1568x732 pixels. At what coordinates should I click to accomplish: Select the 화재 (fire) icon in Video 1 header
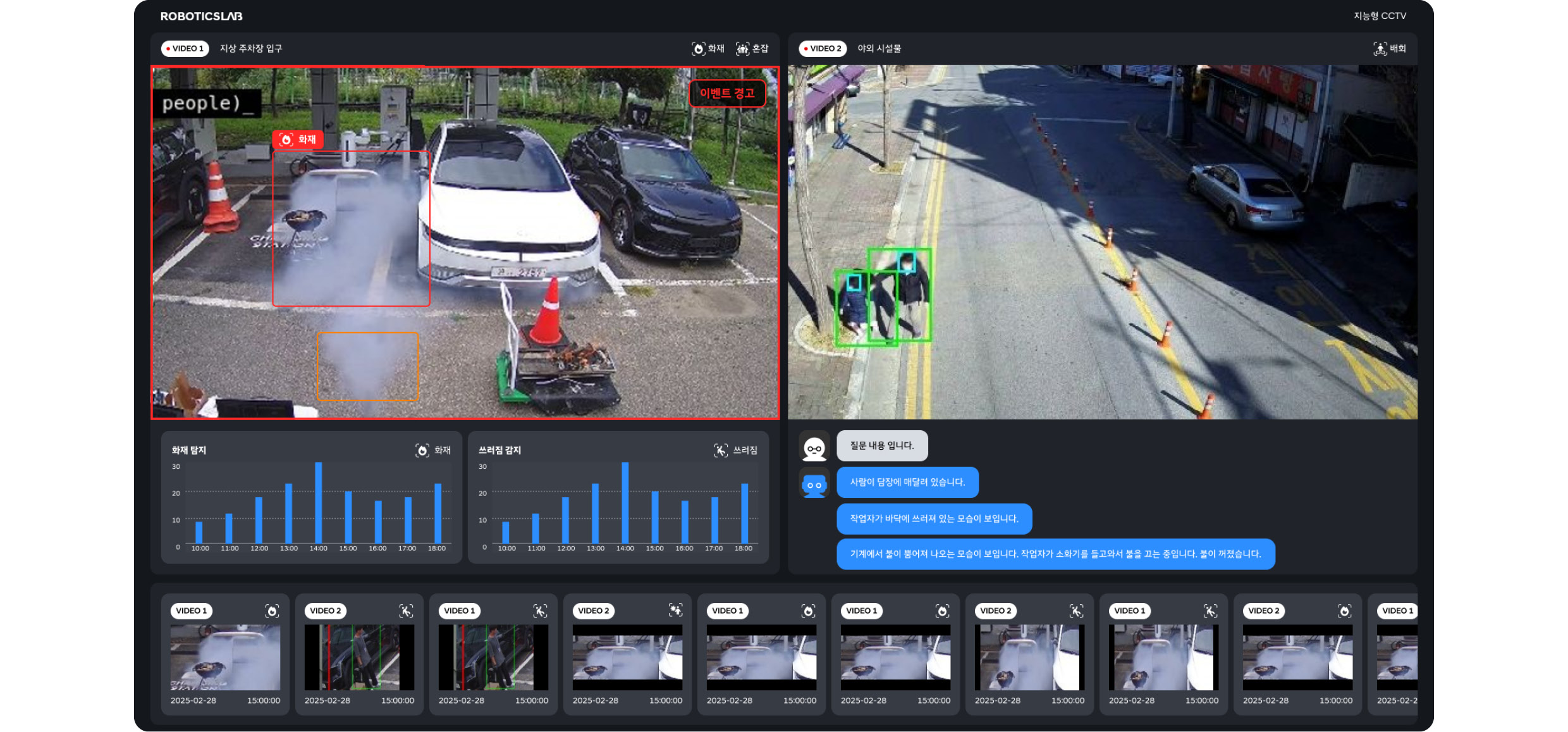click(697, 48)
